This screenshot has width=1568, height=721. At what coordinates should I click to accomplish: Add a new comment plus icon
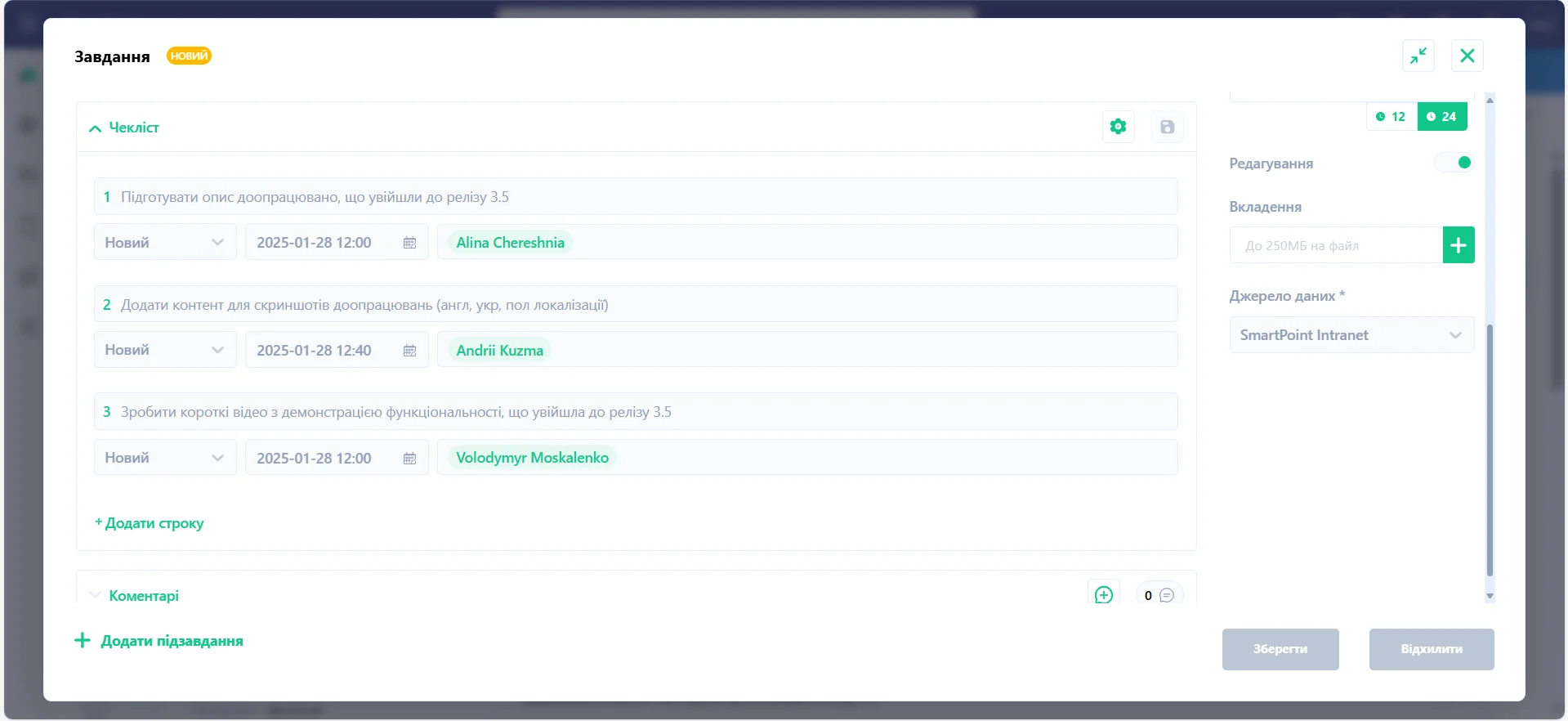(1104, 595)
